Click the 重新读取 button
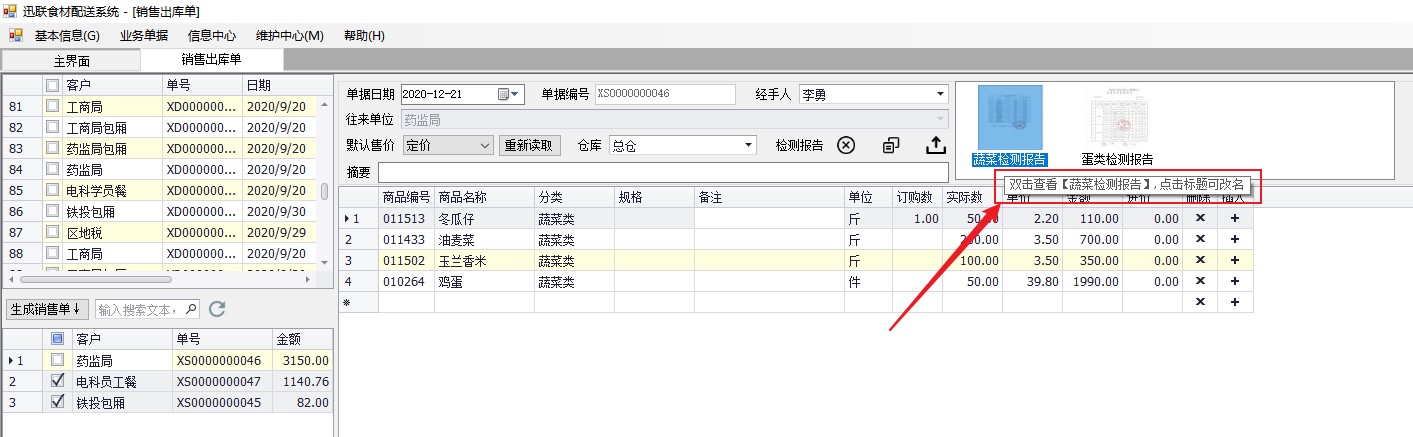Screen dimensions: 1413x437 (529, 145)
